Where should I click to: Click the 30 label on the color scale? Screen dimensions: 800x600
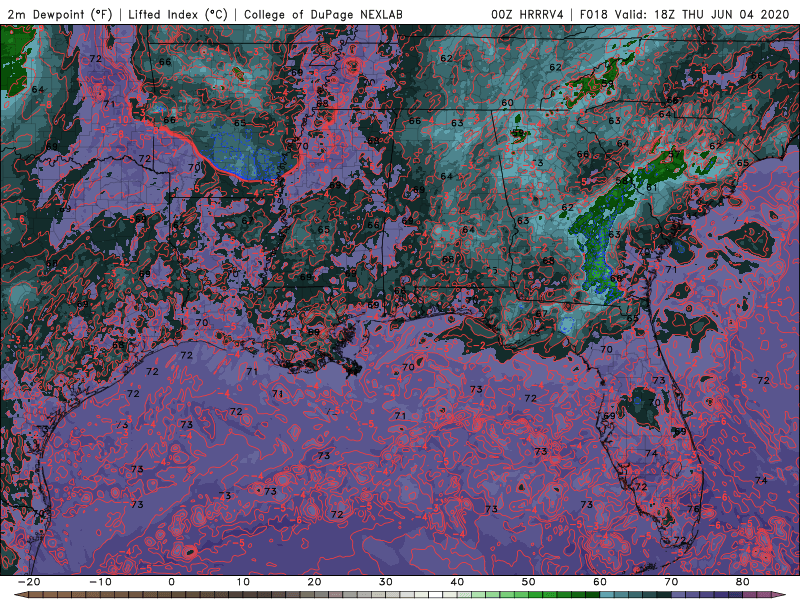(386, 582)
